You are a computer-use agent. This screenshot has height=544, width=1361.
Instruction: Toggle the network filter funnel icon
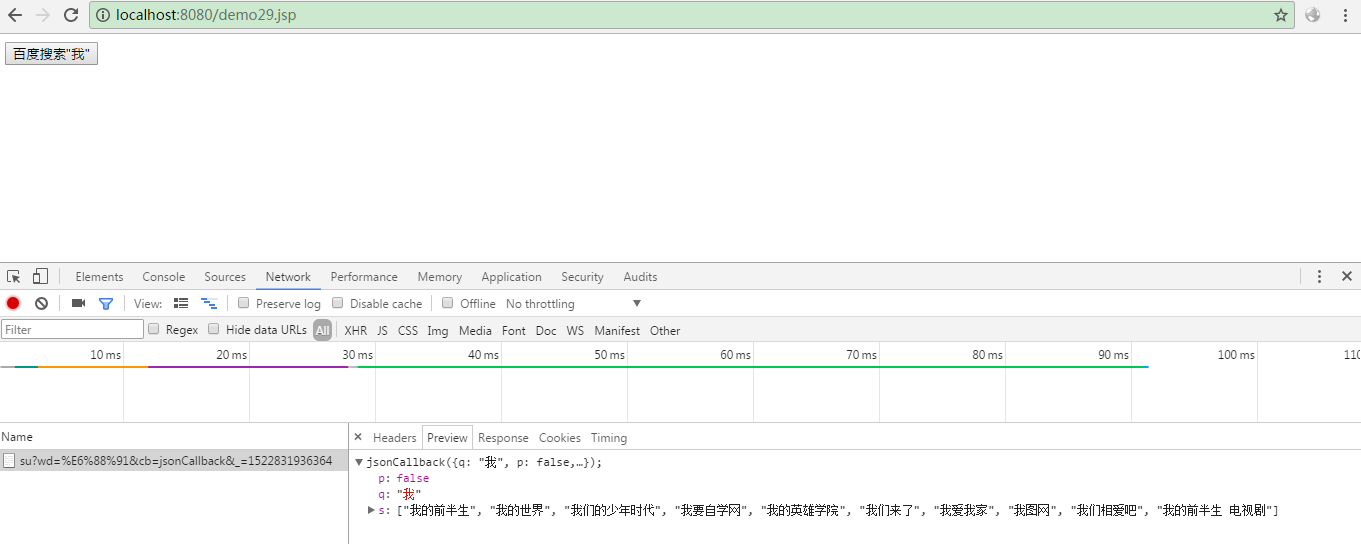(105, 303)
